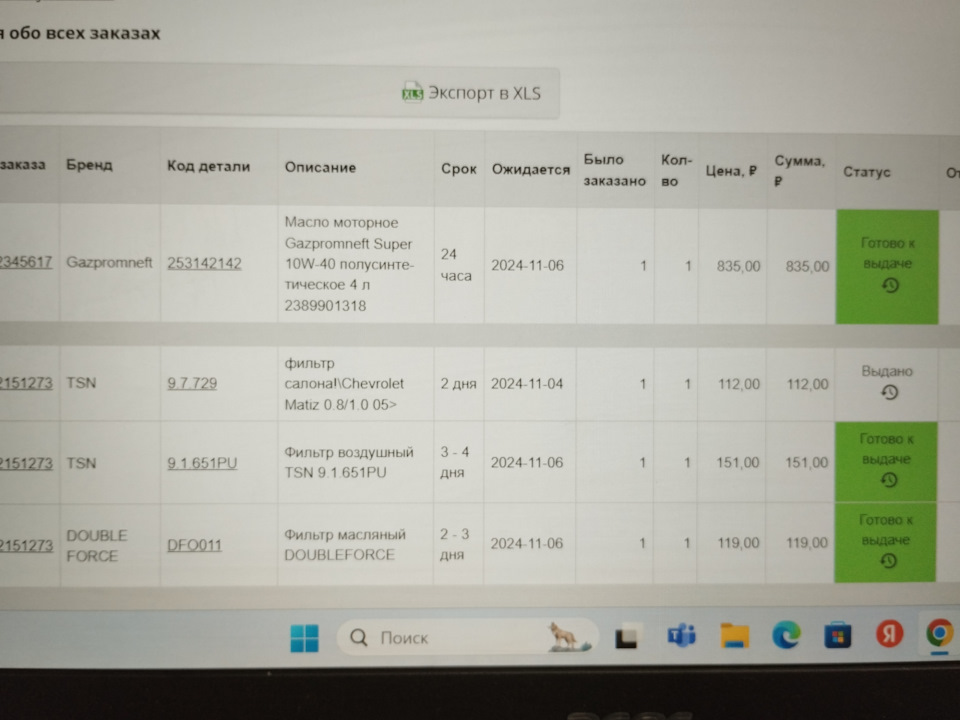Click the DOUBLE FORCE brand cell
The height and width of the screenshot is (720, 960).
[97, 546]
